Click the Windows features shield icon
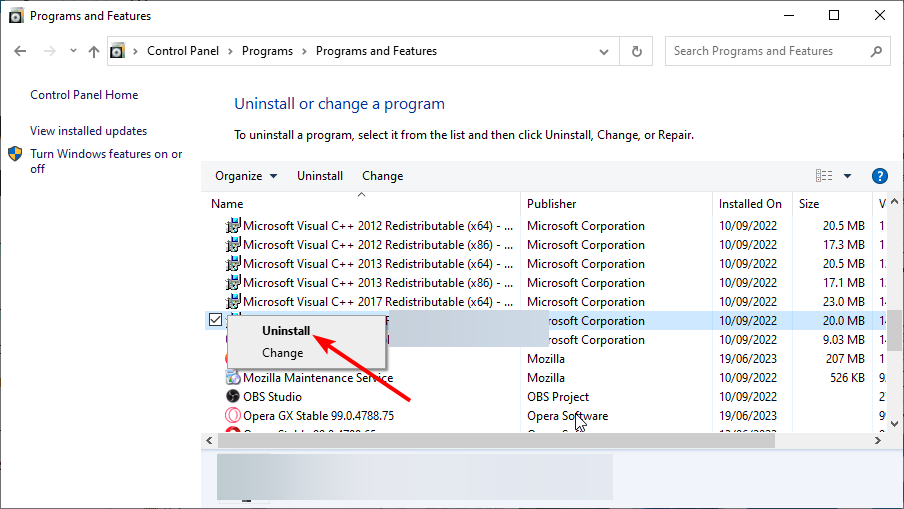This screenshot has width=904, height=509. tap(15, 154)
